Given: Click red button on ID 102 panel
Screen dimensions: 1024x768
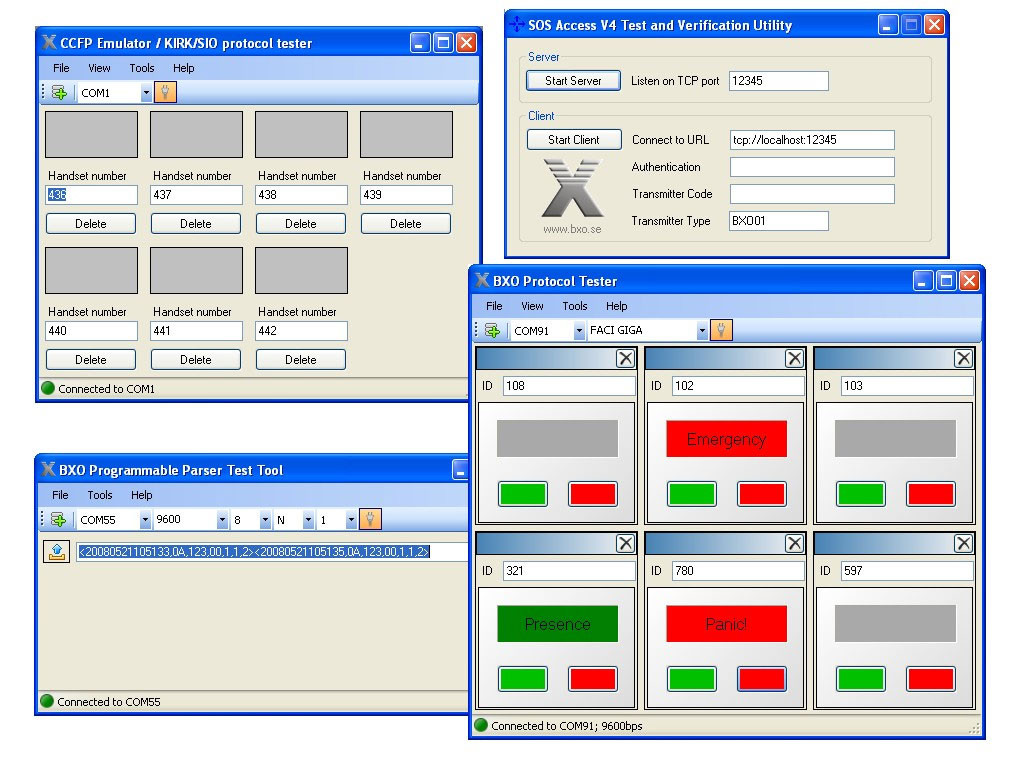Looking at the screenshot, I should coord(761,494).
